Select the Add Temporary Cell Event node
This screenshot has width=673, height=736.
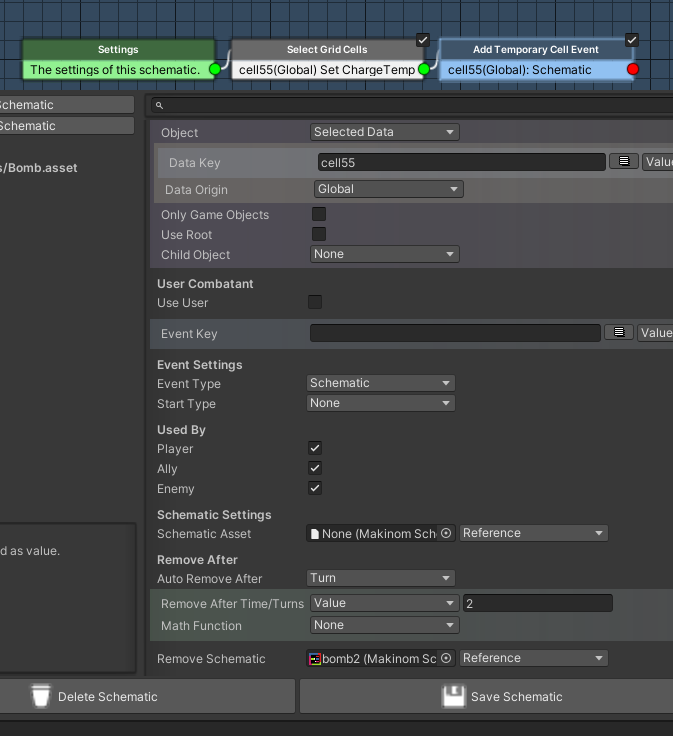[x=536, y=60]
